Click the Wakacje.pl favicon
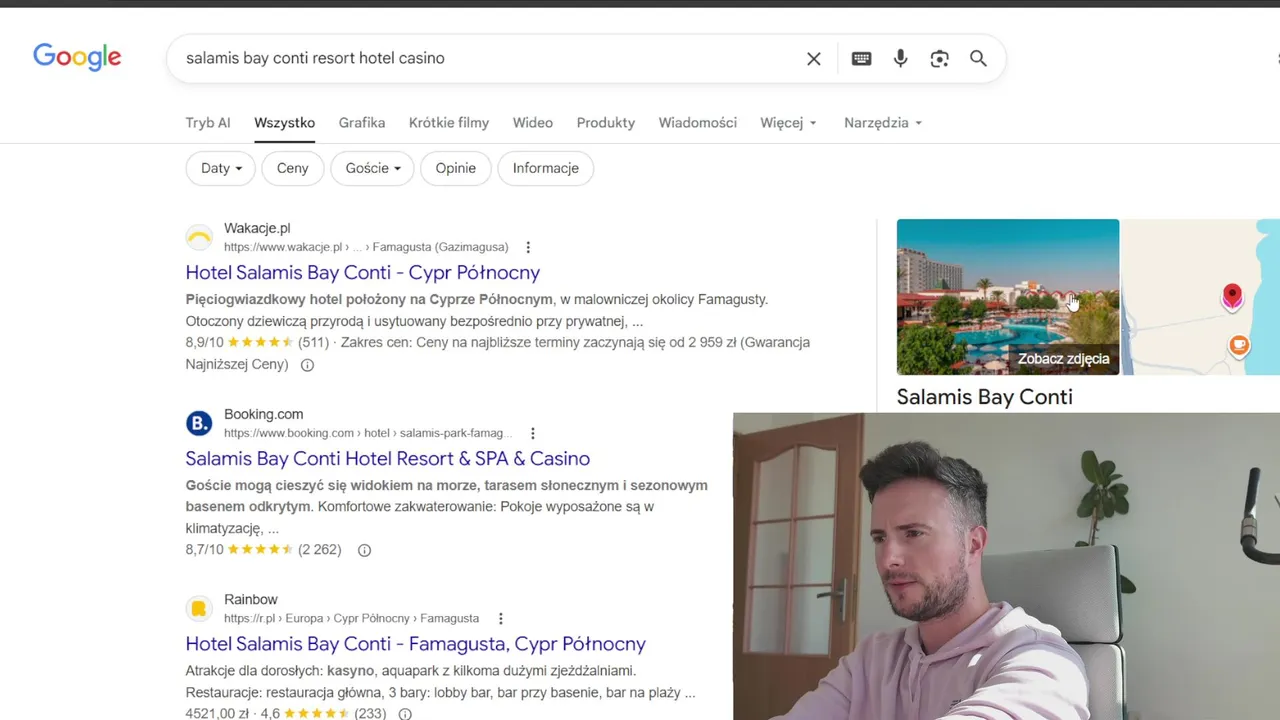The height and width of the screenshot is (720, 1280). [199, 238]
